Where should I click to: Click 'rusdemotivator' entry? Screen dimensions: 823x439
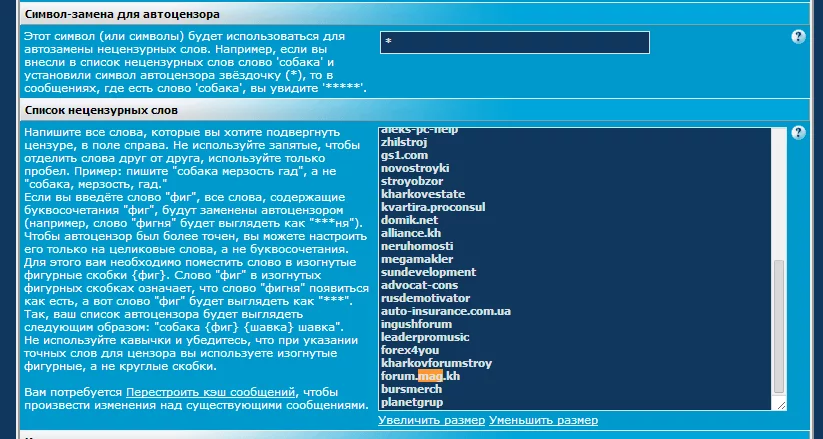click(x=426, y=298)
